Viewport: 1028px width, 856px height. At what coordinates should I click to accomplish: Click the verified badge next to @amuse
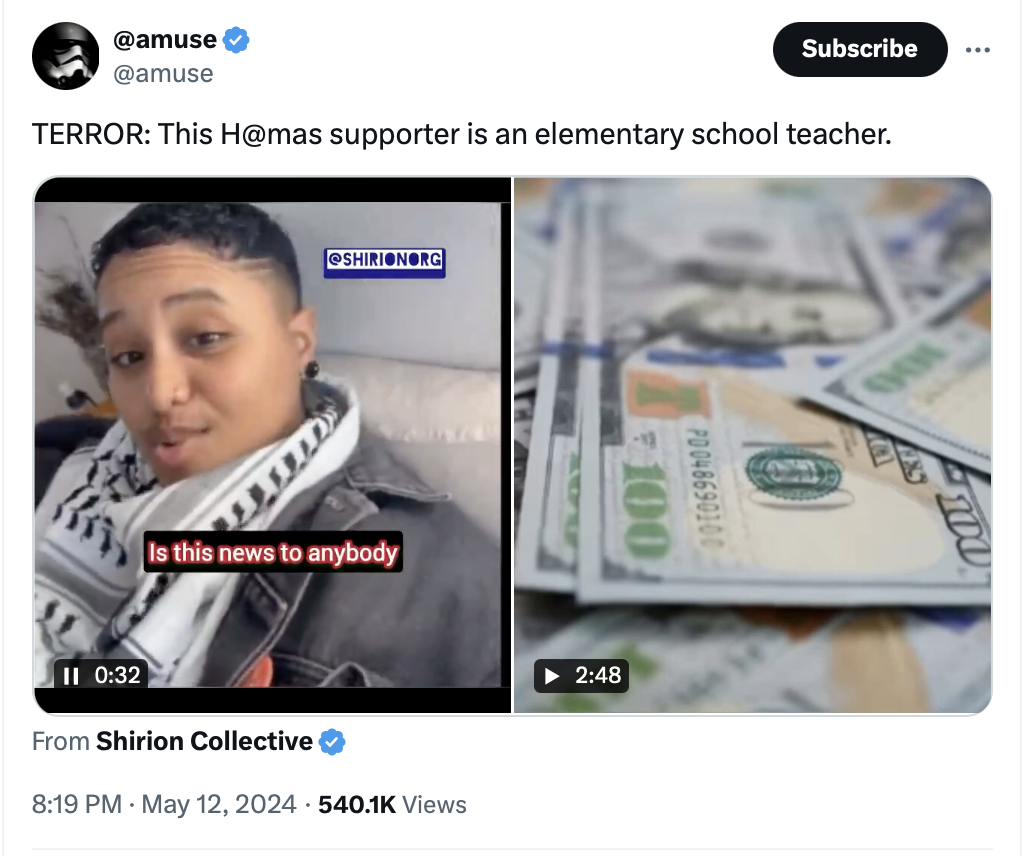pos(236,40)
